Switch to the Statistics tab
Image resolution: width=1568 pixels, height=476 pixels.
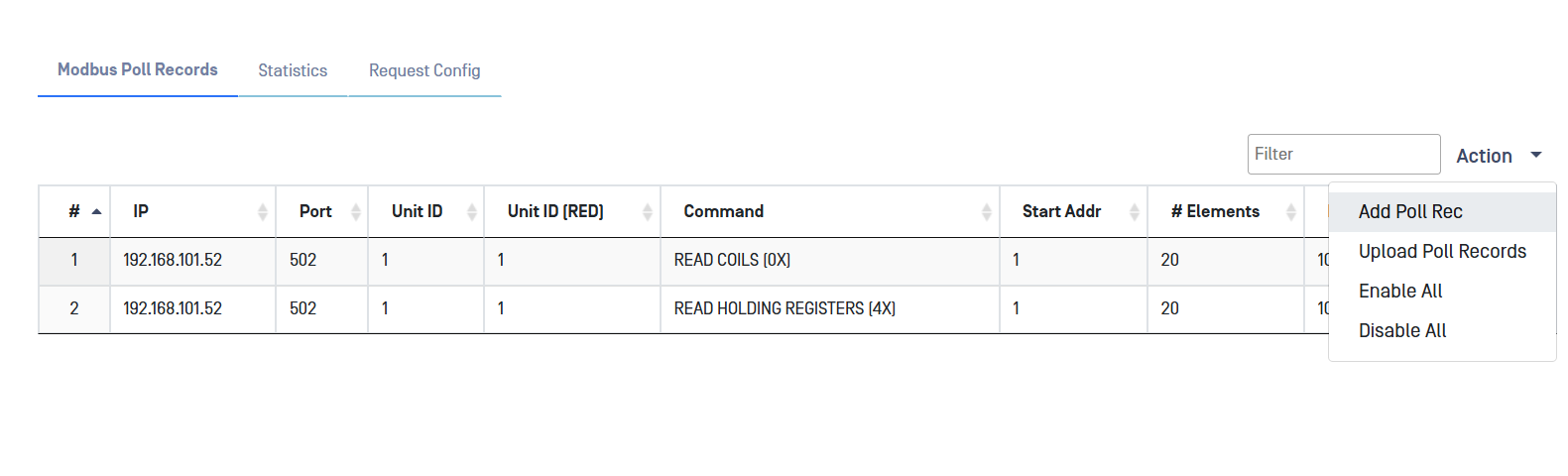(x=293, y=70)
